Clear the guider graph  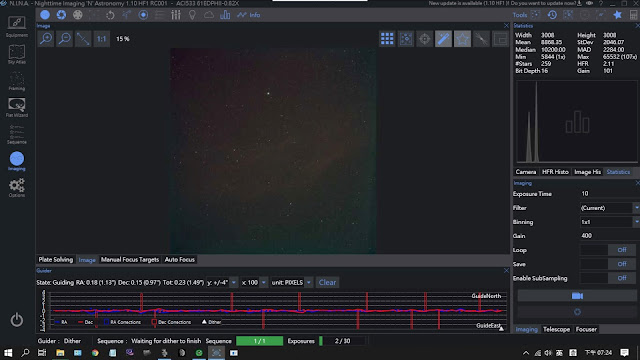coord(327,282)
